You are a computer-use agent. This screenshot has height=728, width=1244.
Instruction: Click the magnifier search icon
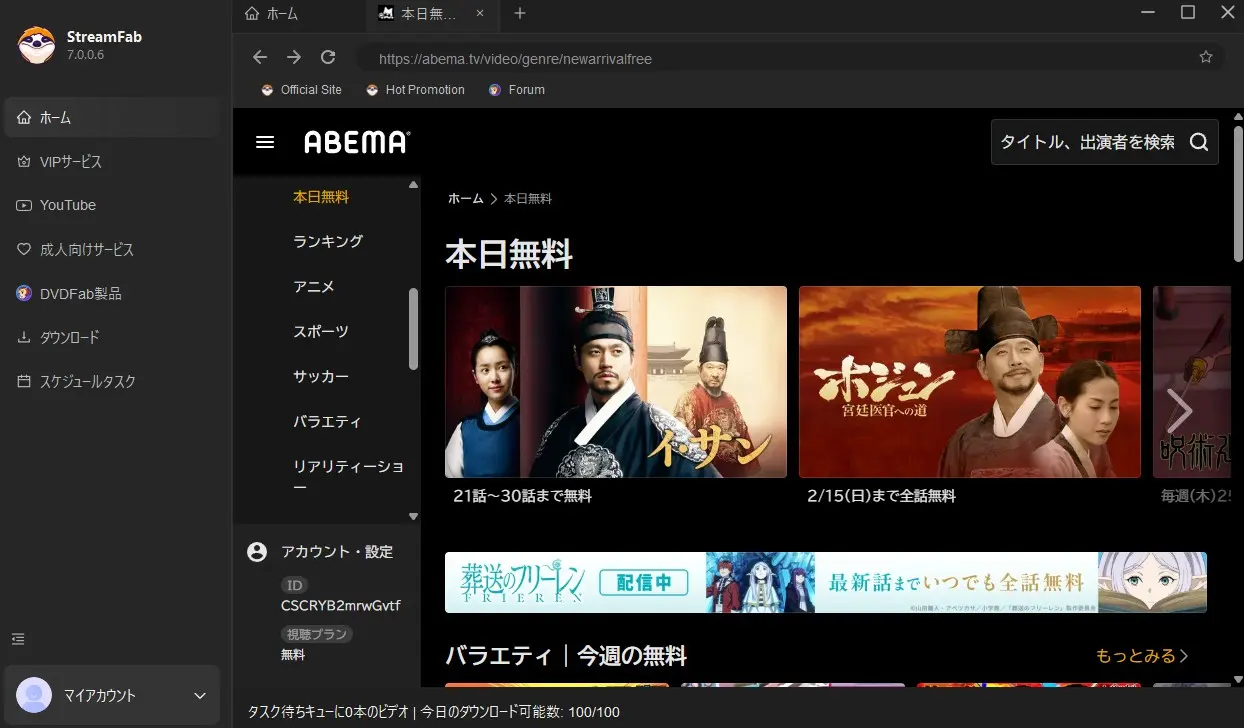click(x=1199, y=142)
